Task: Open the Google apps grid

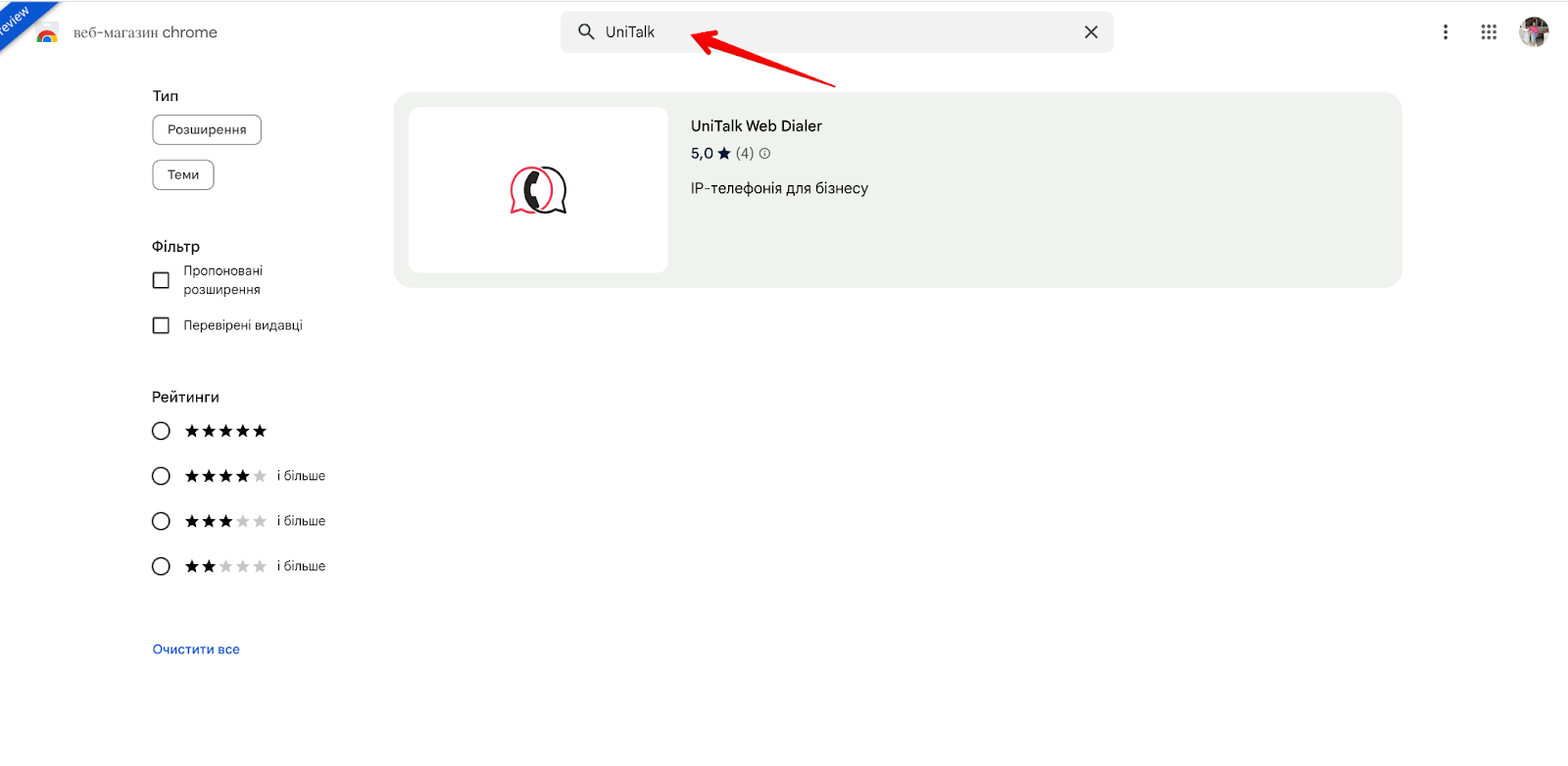Action: point(1489,32)
